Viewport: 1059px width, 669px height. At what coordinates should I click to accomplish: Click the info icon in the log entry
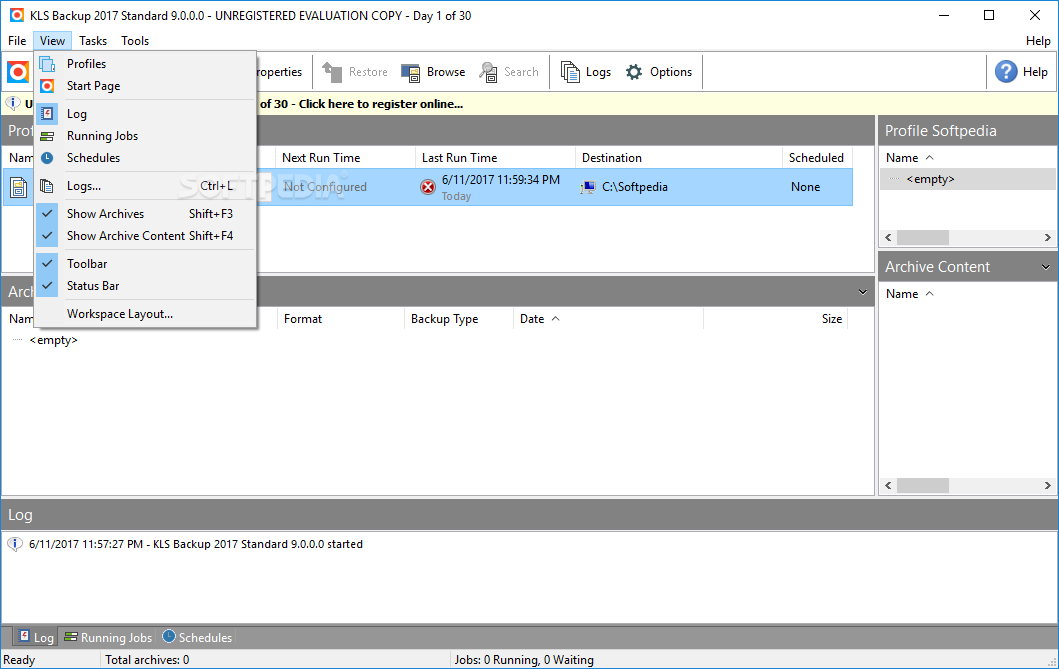click(x=14, y=544)
